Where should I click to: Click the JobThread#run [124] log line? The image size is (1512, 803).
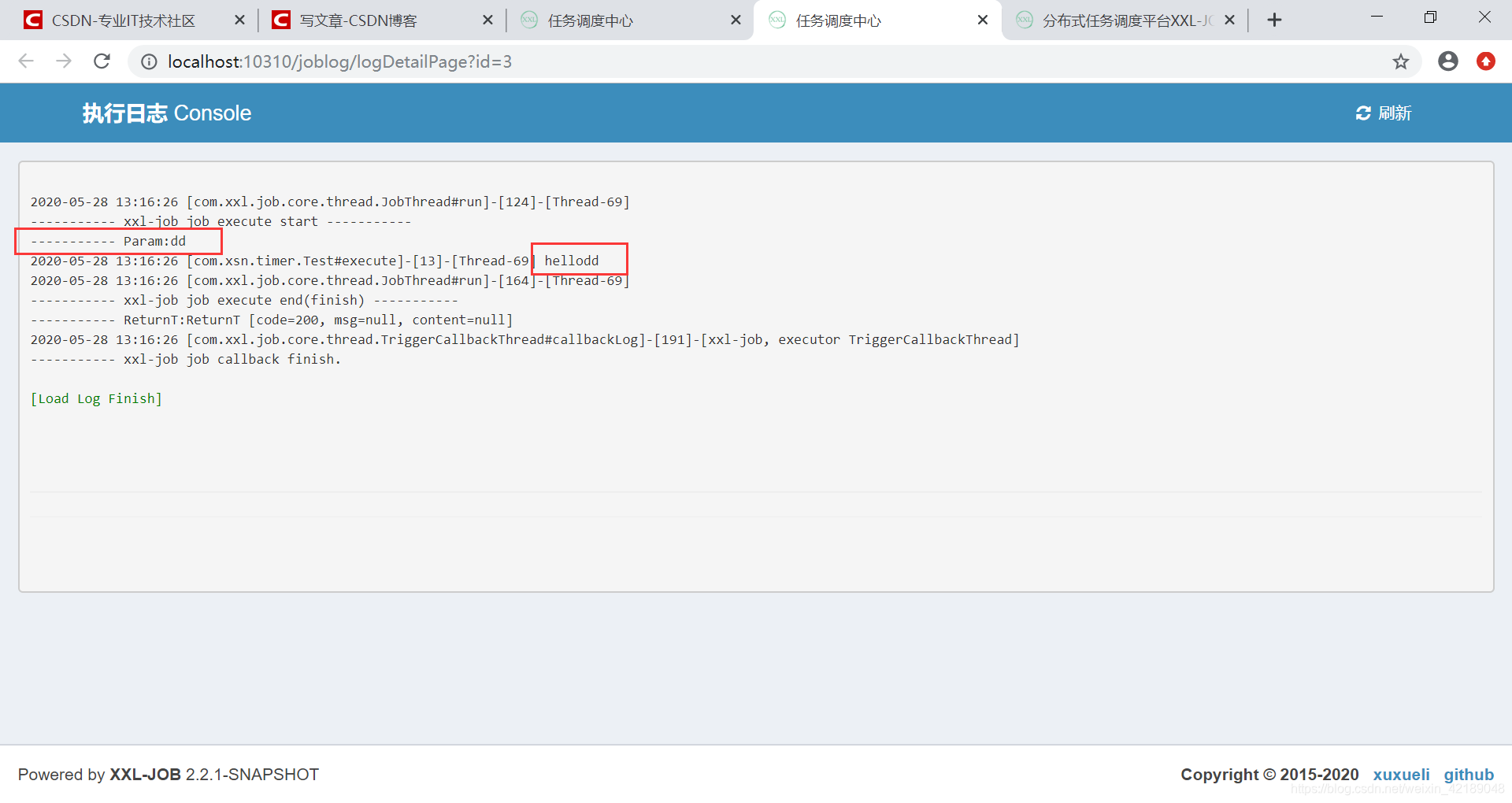tap(330, 202)
